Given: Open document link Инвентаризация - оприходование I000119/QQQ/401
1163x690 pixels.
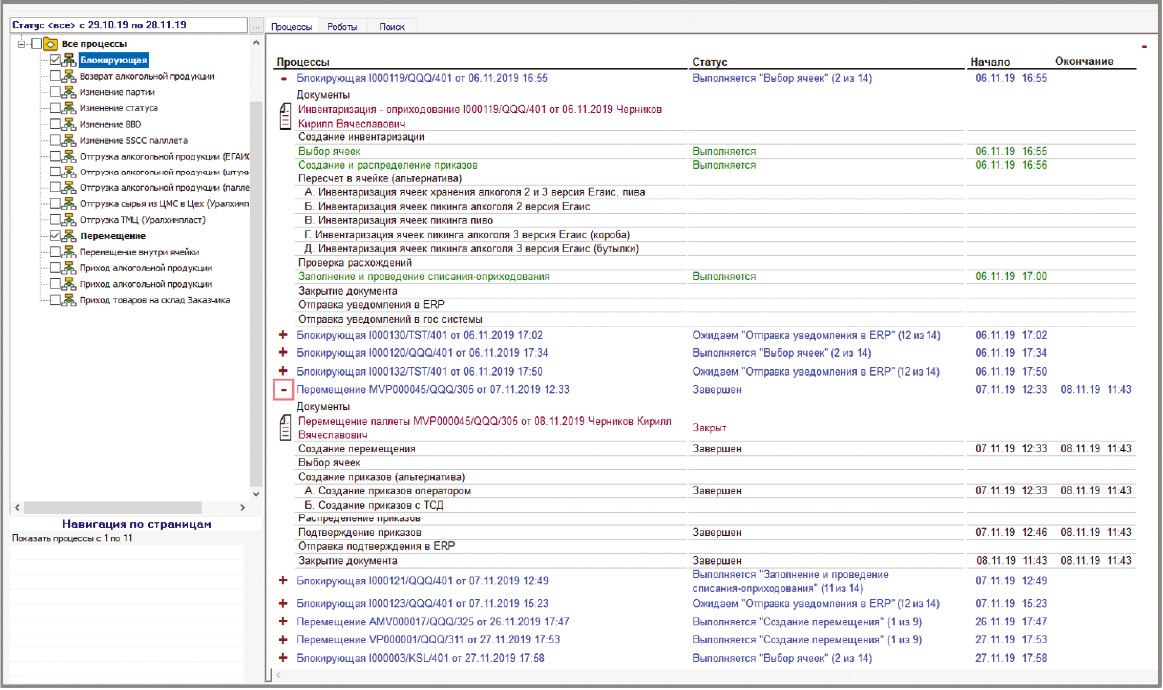Looking at the screenshot, I should (x=480, y=116).
